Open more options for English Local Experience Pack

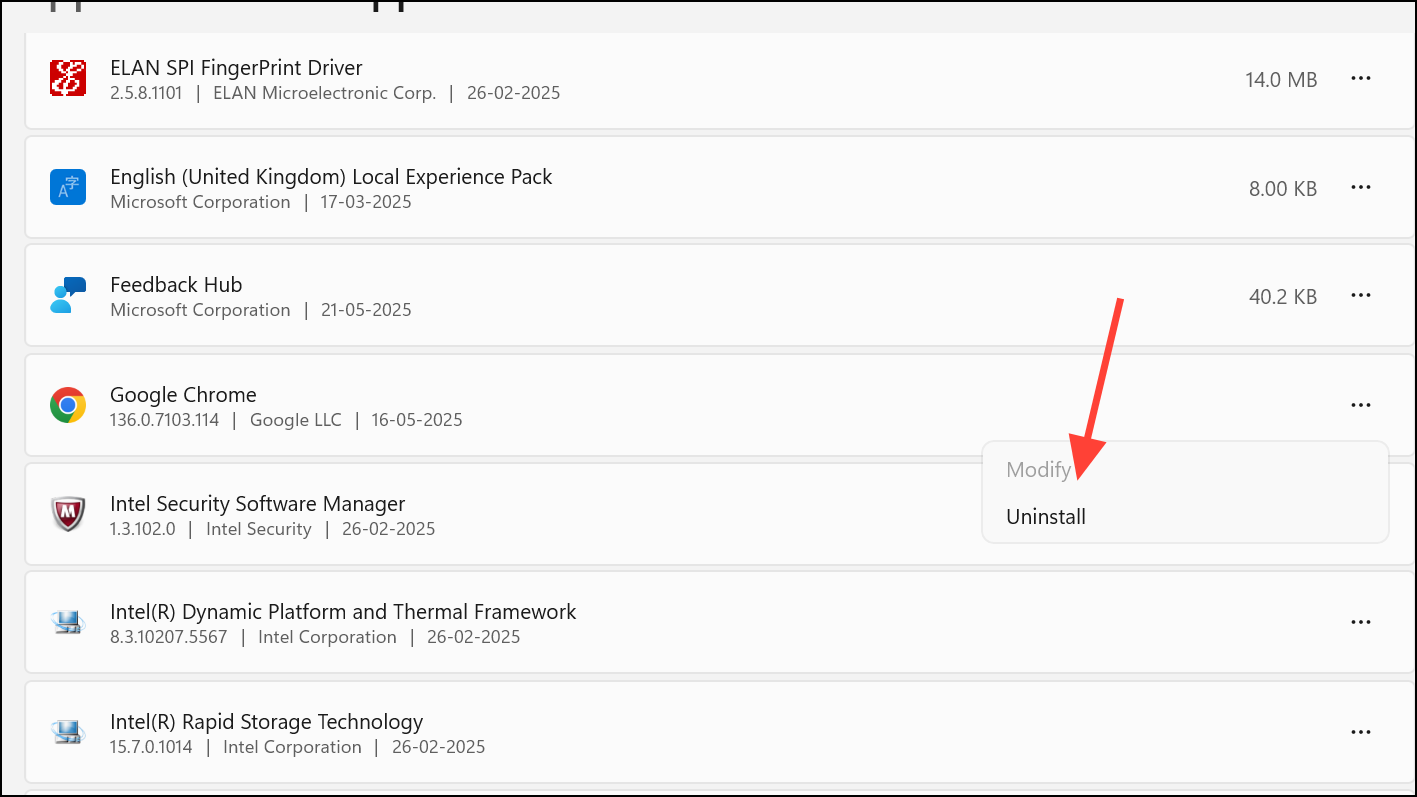click(1360, 187)
